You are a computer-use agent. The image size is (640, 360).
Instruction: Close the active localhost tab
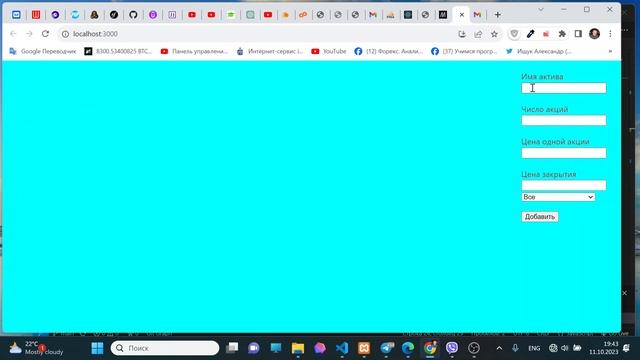pos(462,15)
